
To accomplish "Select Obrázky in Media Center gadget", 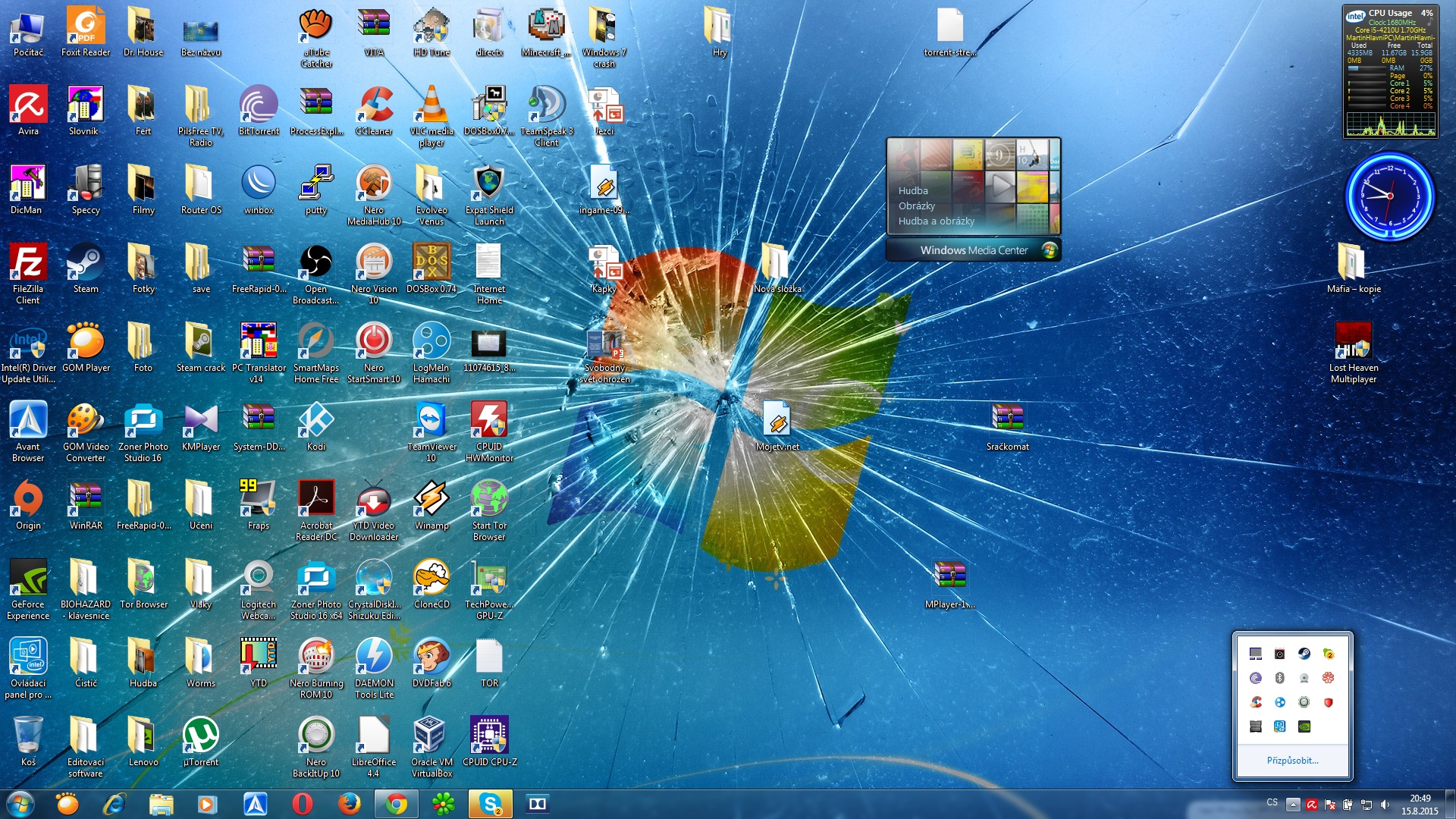I will point(916,206).
